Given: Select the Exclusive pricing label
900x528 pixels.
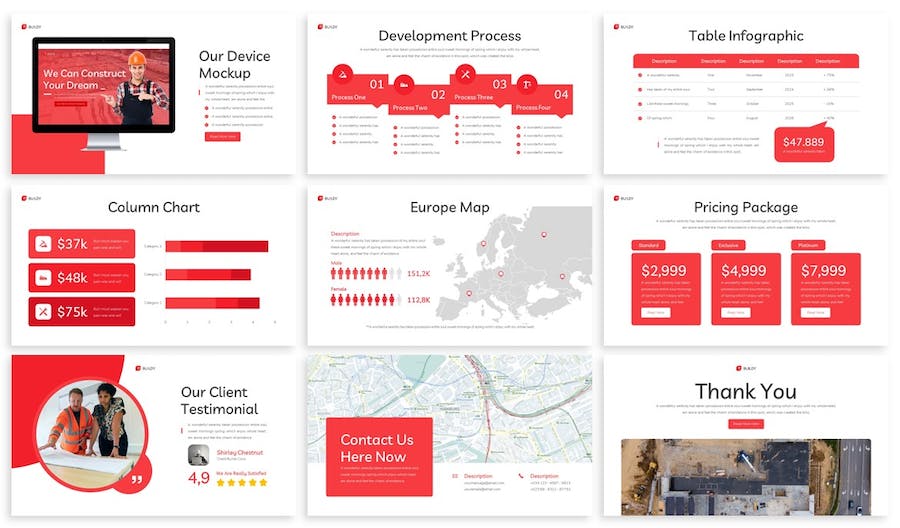Looking at the screenshot, I should pyautogui.click(x=728, y=245).
